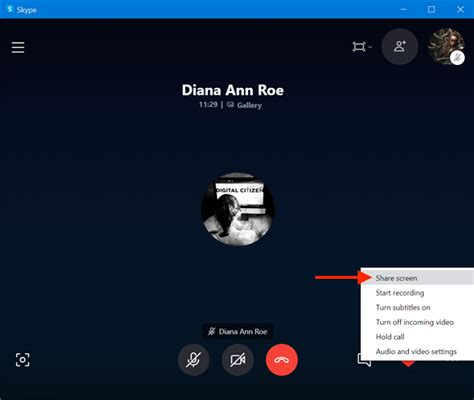Image resolution: width=474 pixels, height=400 pixels.
Task: Click Diana Ann Roe's round avatar
Action: [238, 209]
